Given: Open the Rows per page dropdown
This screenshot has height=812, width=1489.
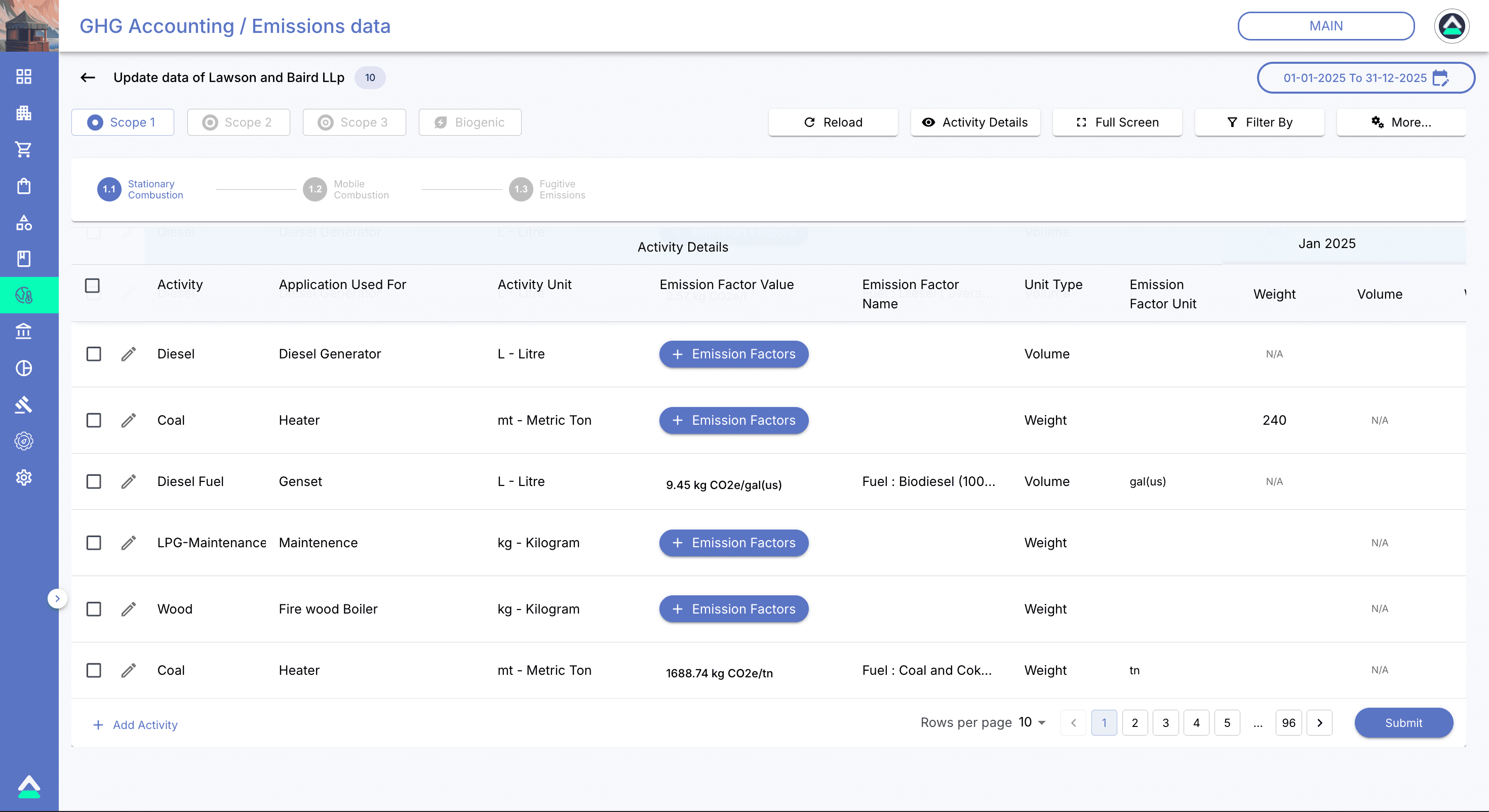Looking at the screenshot, I should (x=1032, y=722).
